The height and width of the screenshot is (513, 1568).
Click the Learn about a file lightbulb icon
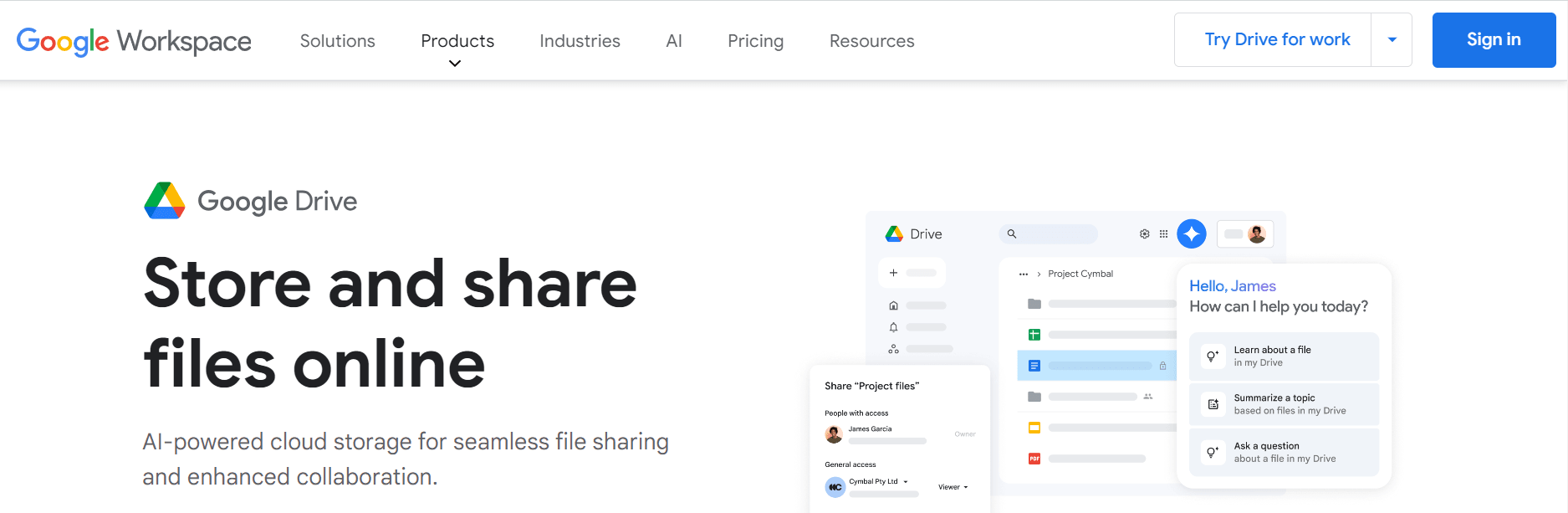coord(1213,357)
